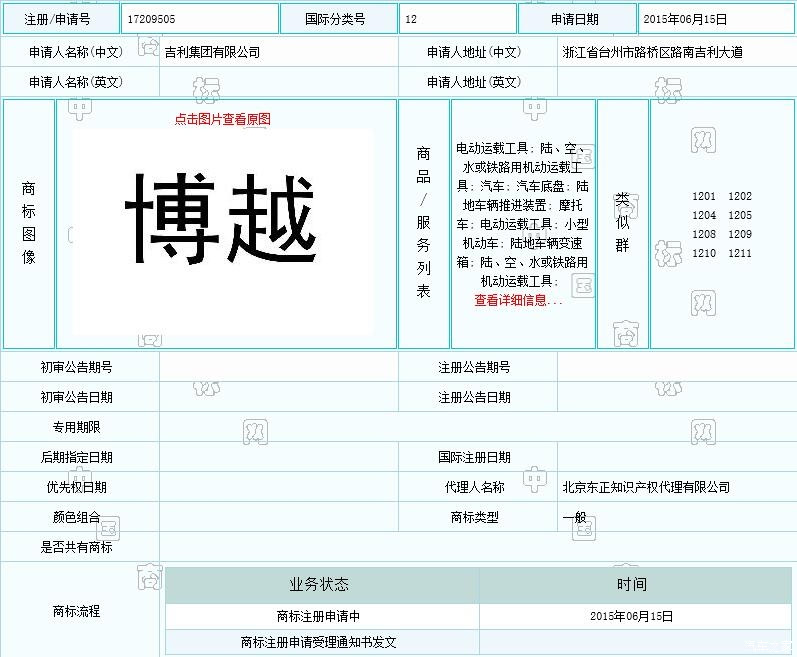Click the 商标图像 vertical label
The image size is (797, 657).
coord(29,223)
